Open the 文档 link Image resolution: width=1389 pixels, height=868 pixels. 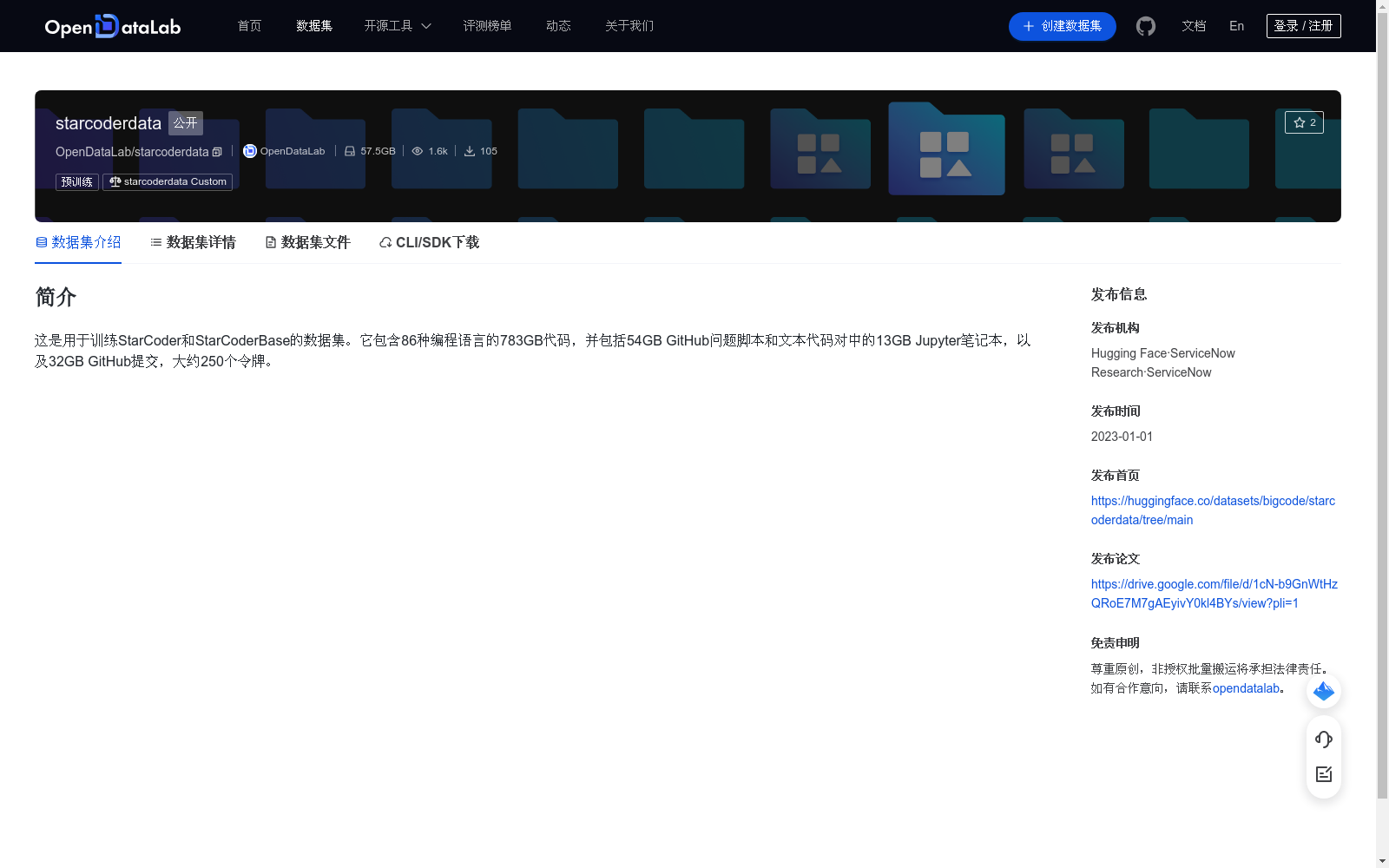[1194, 26]
